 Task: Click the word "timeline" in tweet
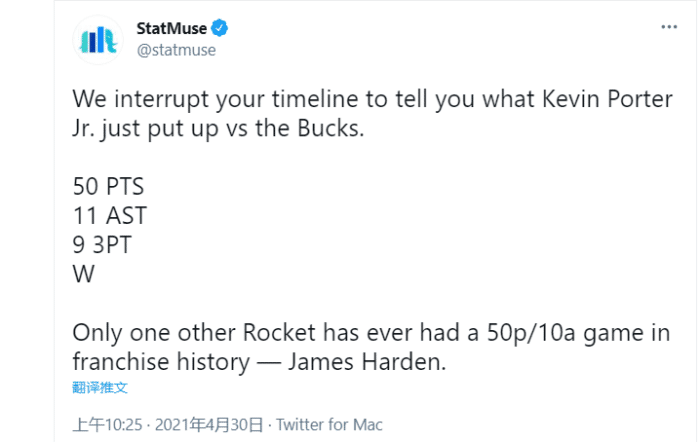pyautogui.click(x=314, y=100)
